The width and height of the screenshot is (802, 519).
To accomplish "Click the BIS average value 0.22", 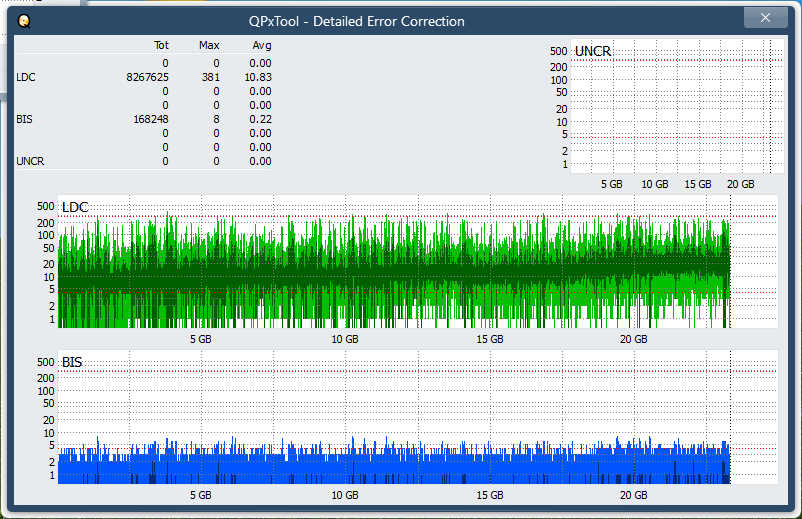I will (x=260, y=119).
